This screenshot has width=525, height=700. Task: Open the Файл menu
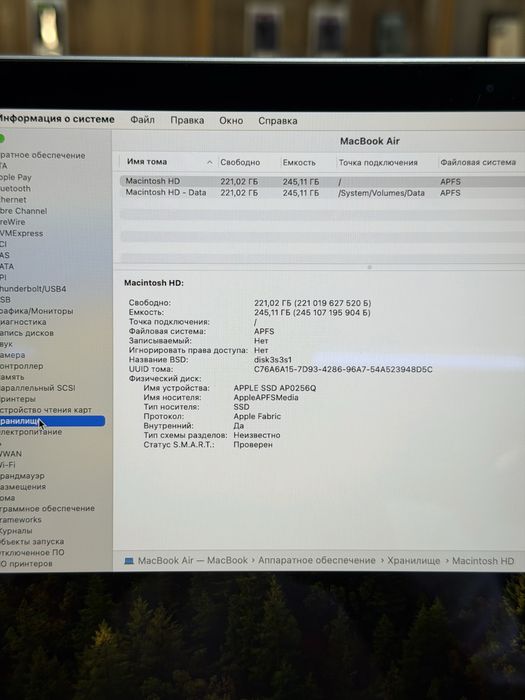point(142,120)
